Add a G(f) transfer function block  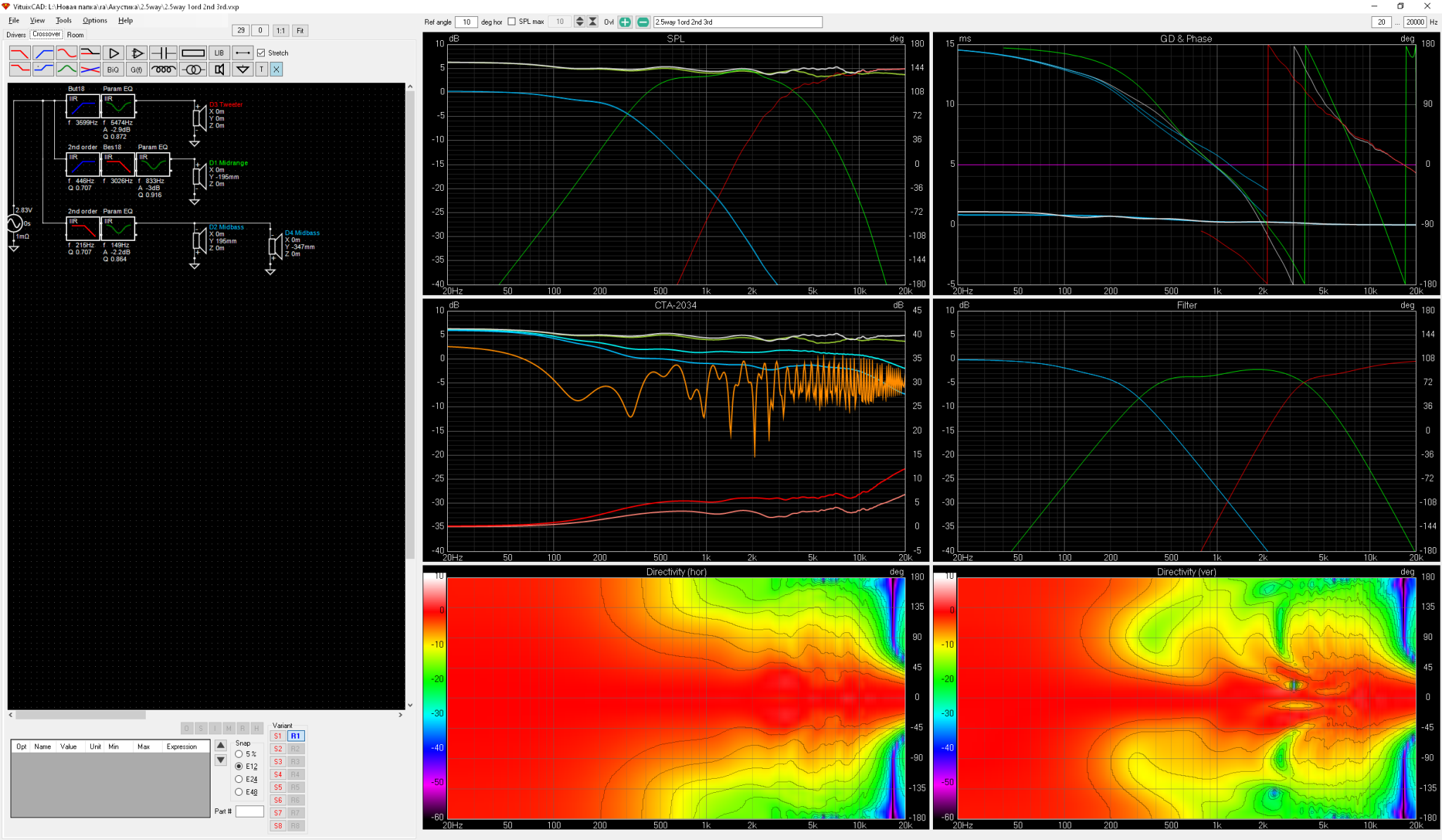click(x=137, y=69)
